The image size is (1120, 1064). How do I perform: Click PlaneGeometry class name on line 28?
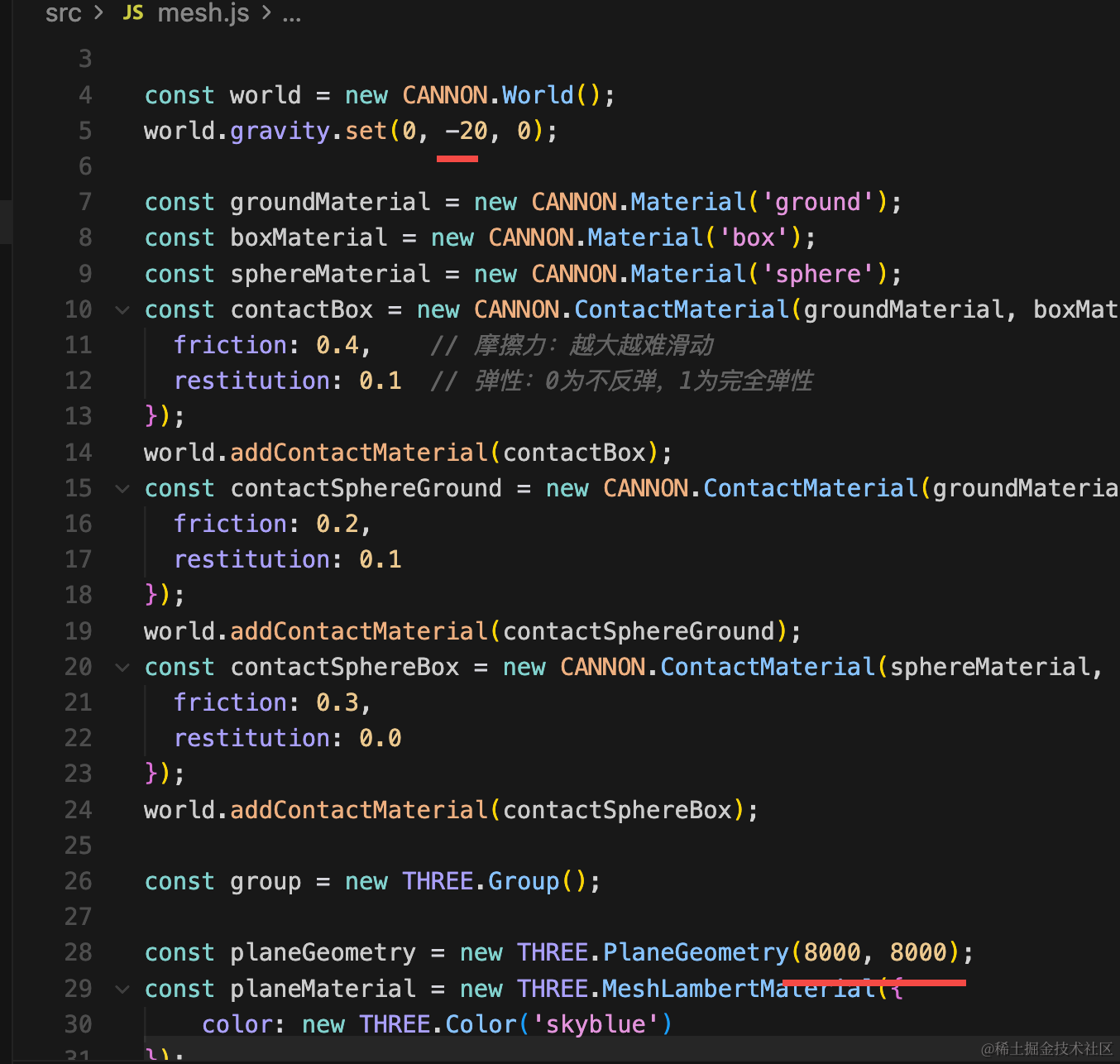click(x=696, y=952)
